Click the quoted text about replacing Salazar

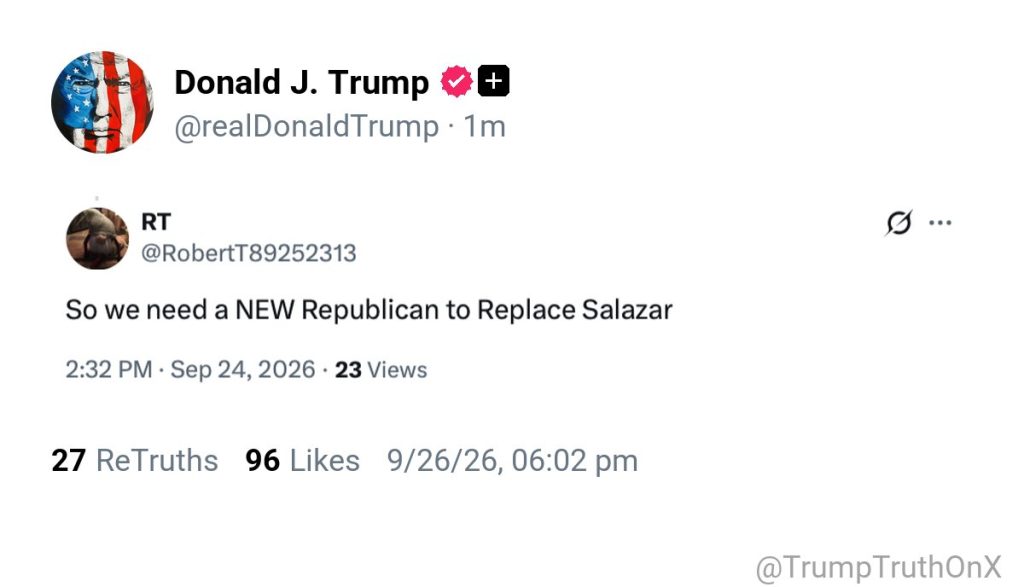click(x=369, y=309)
